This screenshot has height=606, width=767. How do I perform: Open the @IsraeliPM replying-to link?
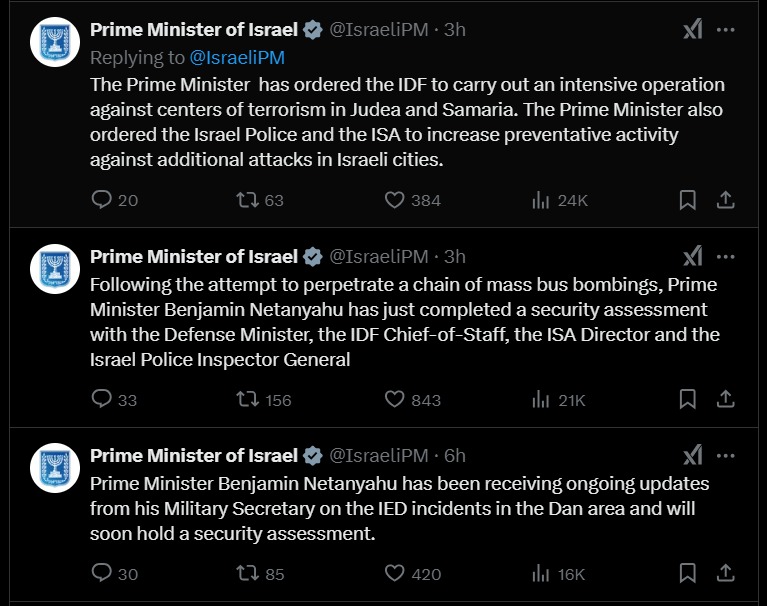point(237,58)
